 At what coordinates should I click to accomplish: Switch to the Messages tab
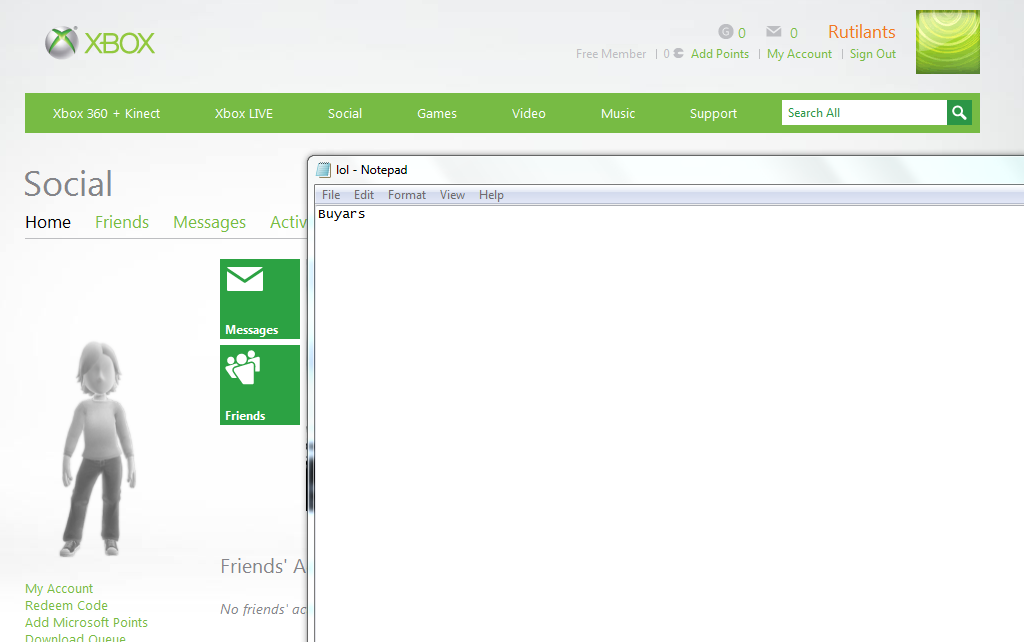[x=209, y=222]
